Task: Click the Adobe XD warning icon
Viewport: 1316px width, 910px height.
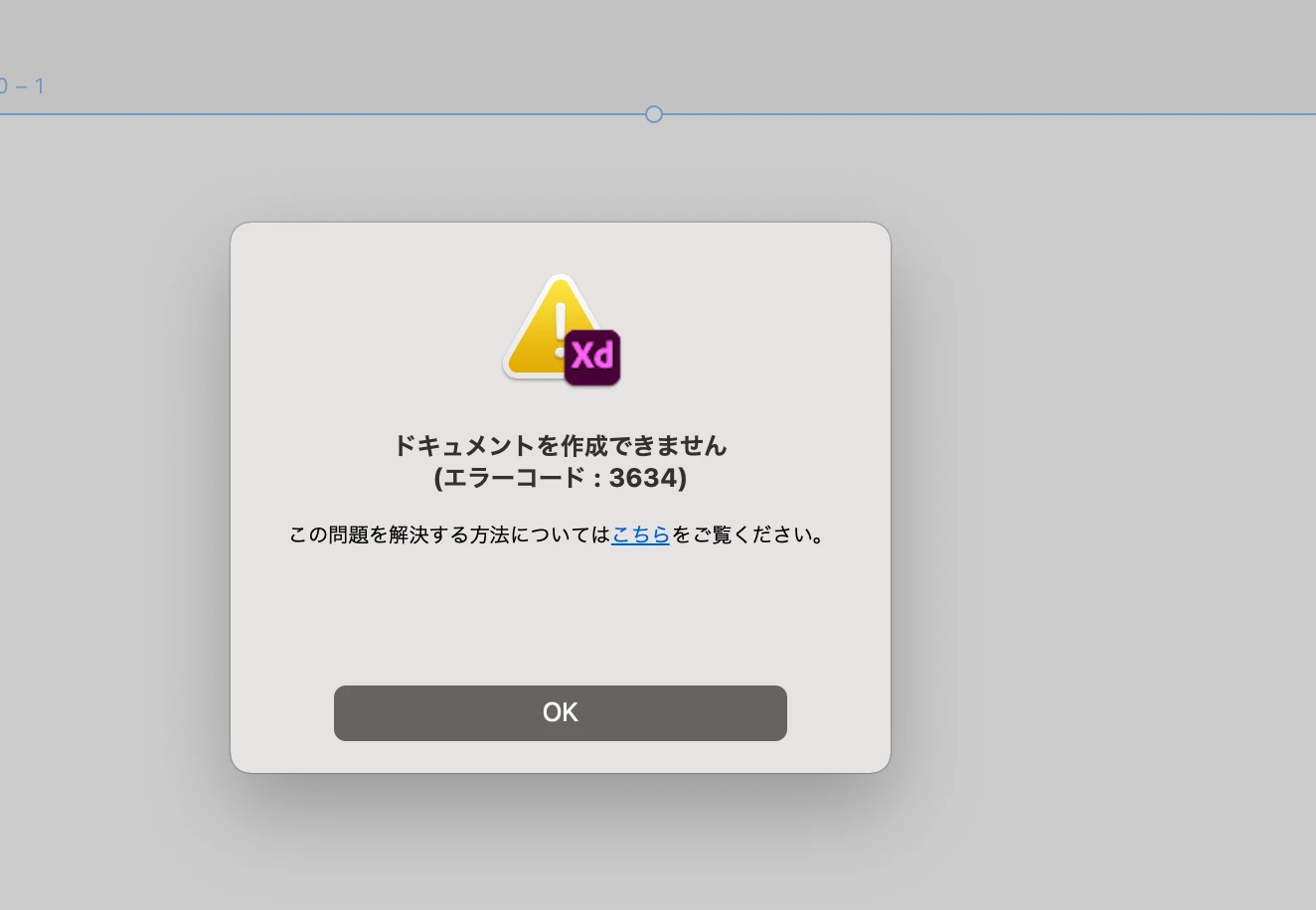Action: tap(562, 330)
